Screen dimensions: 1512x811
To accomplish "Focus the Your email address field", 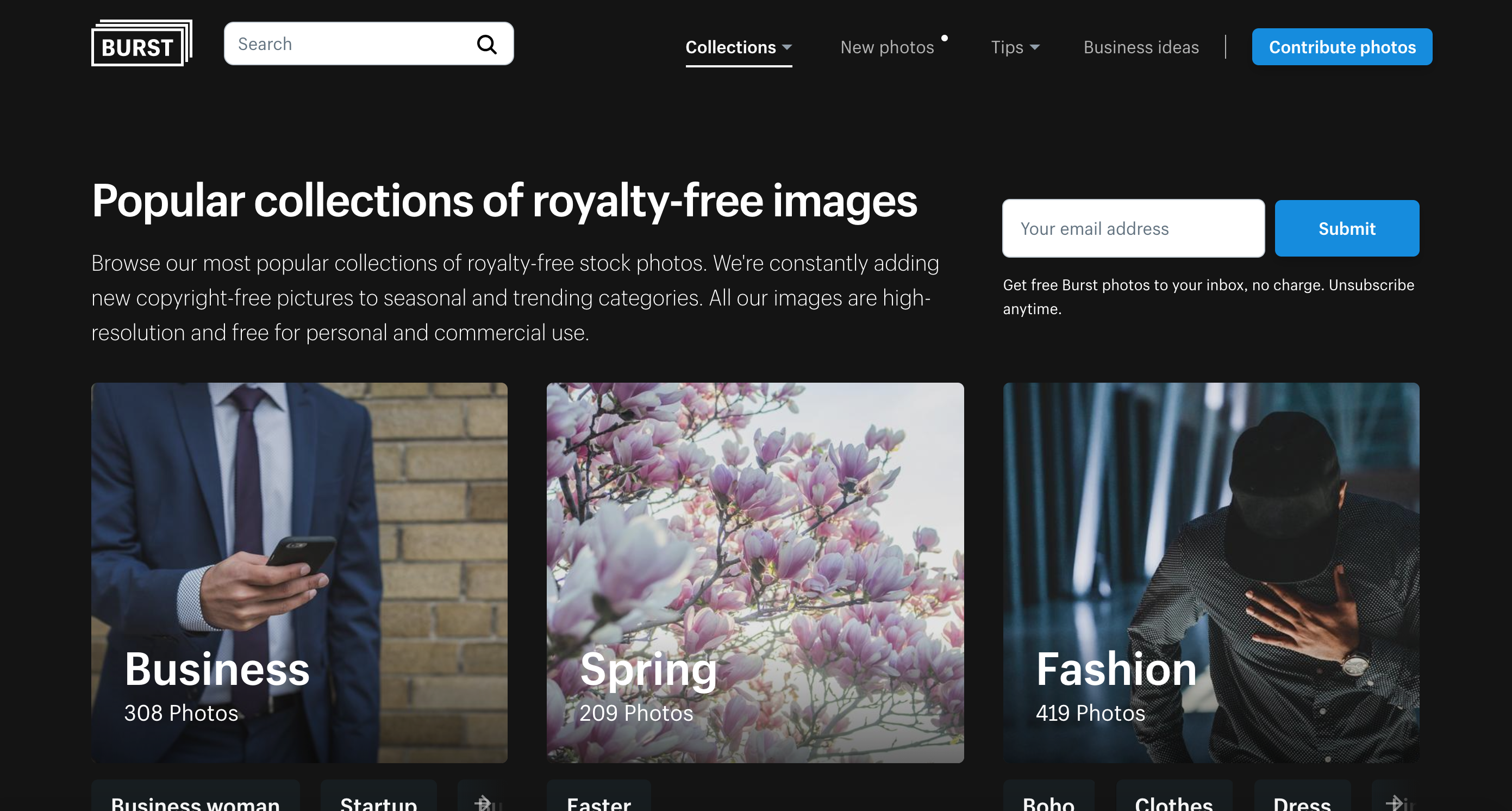I will pos(1133,228).
